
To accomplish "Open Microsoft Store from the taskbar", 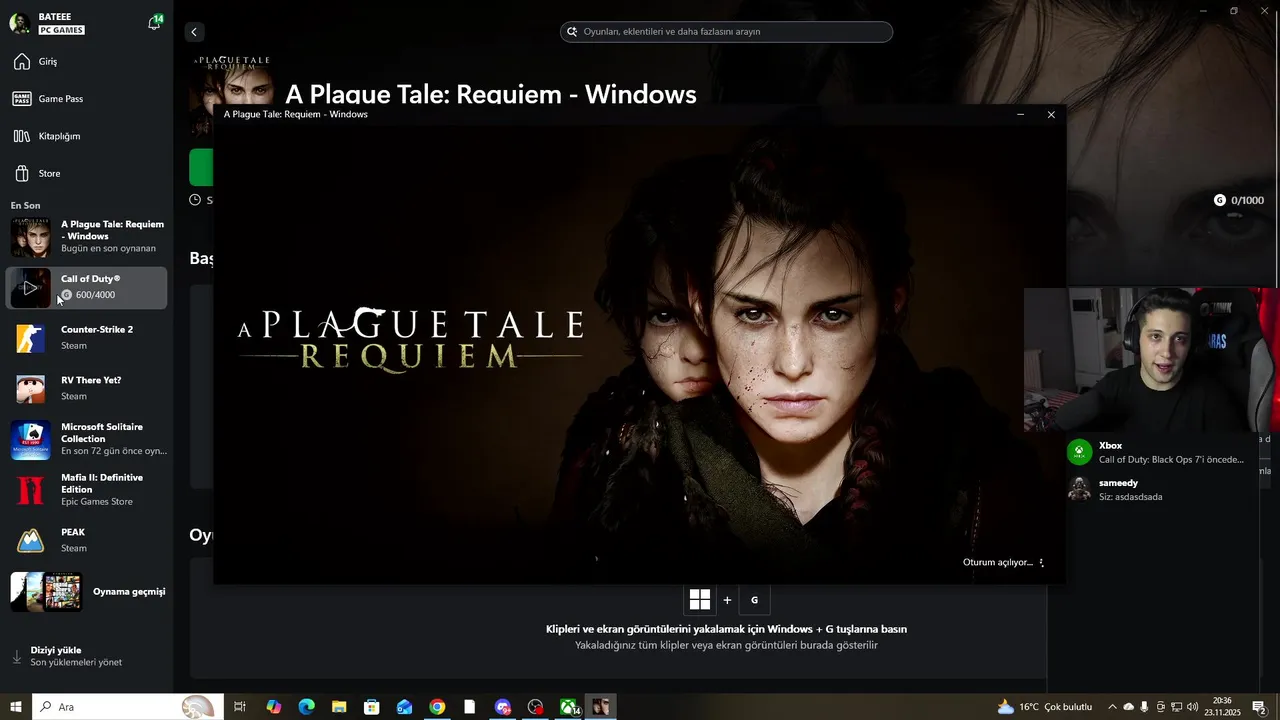I will click(371, 707).
